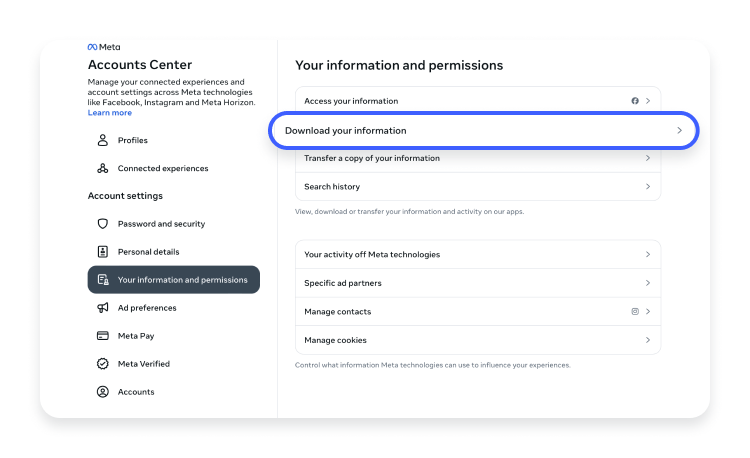Click the Accounts Center heading
The width and height of the screenshot is (750, 458).
(140, 65)
